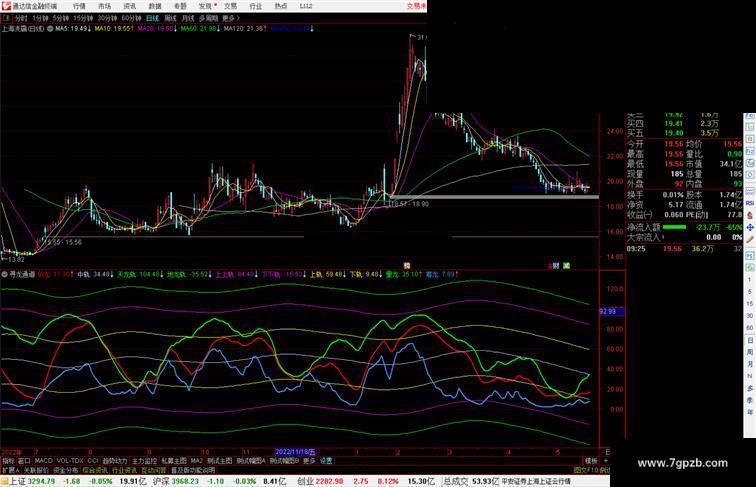Screen dimensions: 756x487
Task: Select the 主力监控 indicator tab
Action: [x=144, y=461]
